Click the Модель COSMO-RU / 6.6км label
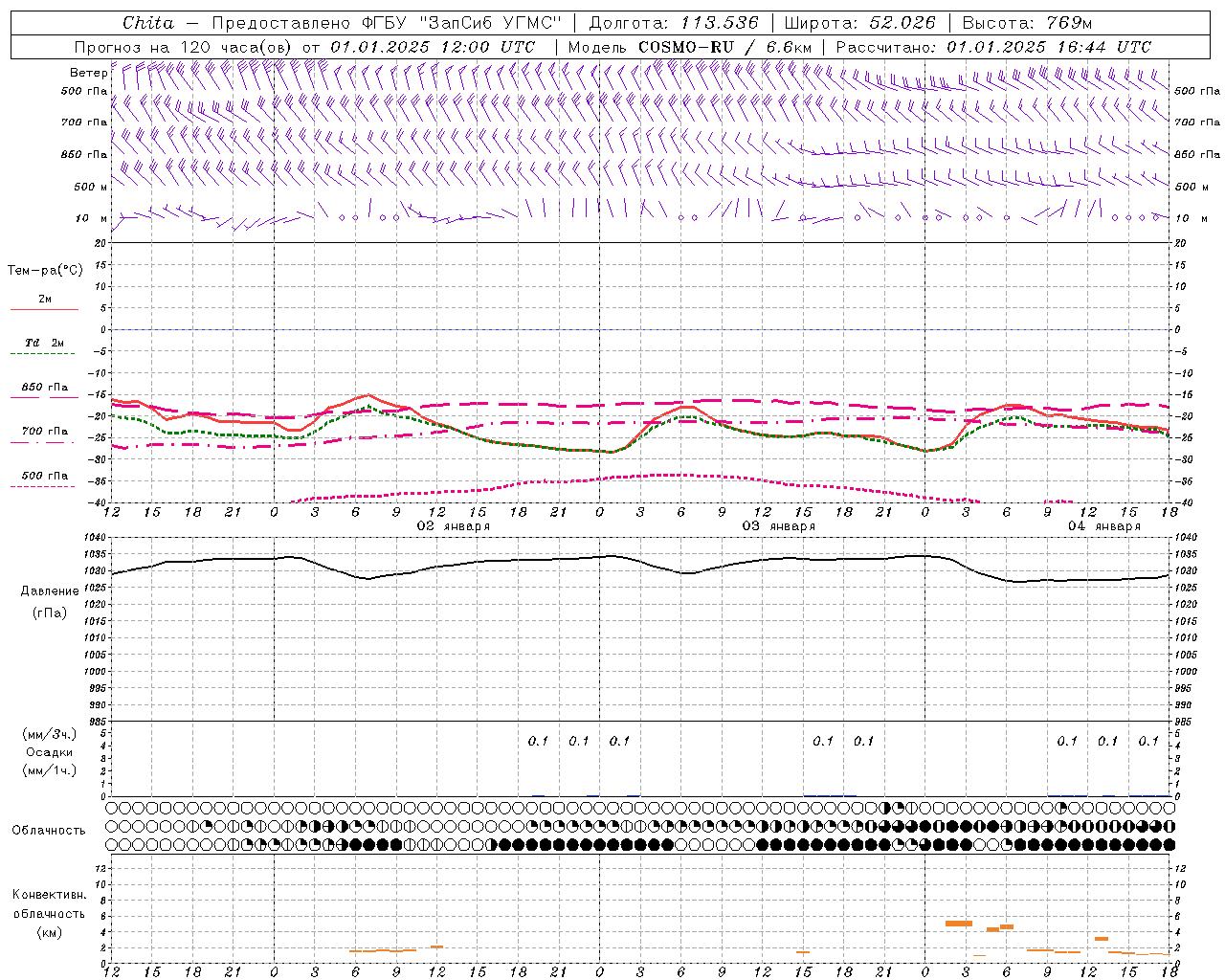Viewport: 1225px width, 980px height. click(x=690, y=47)
